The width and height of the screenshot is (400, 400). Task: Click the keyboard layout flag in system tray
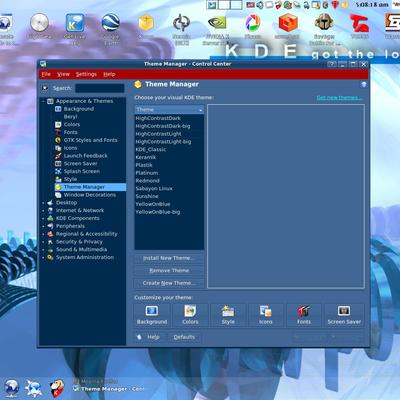[x=250, y=5]
